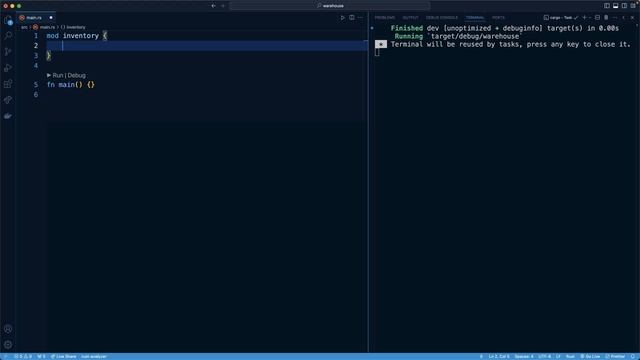Open the Search view in activity bar
Viewport: 640px width, 360px height.
(8, 36)
